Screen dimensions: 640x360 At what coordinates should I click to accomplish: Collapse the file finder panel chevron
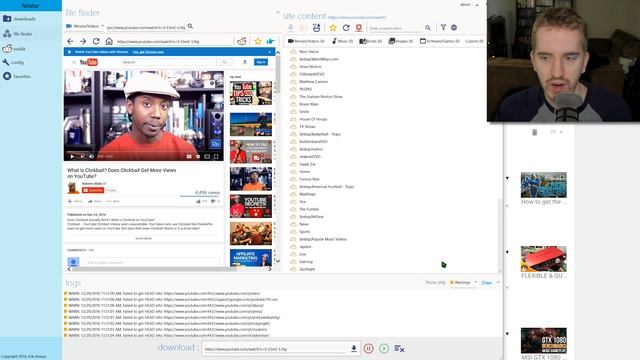[x=278, y=13]
